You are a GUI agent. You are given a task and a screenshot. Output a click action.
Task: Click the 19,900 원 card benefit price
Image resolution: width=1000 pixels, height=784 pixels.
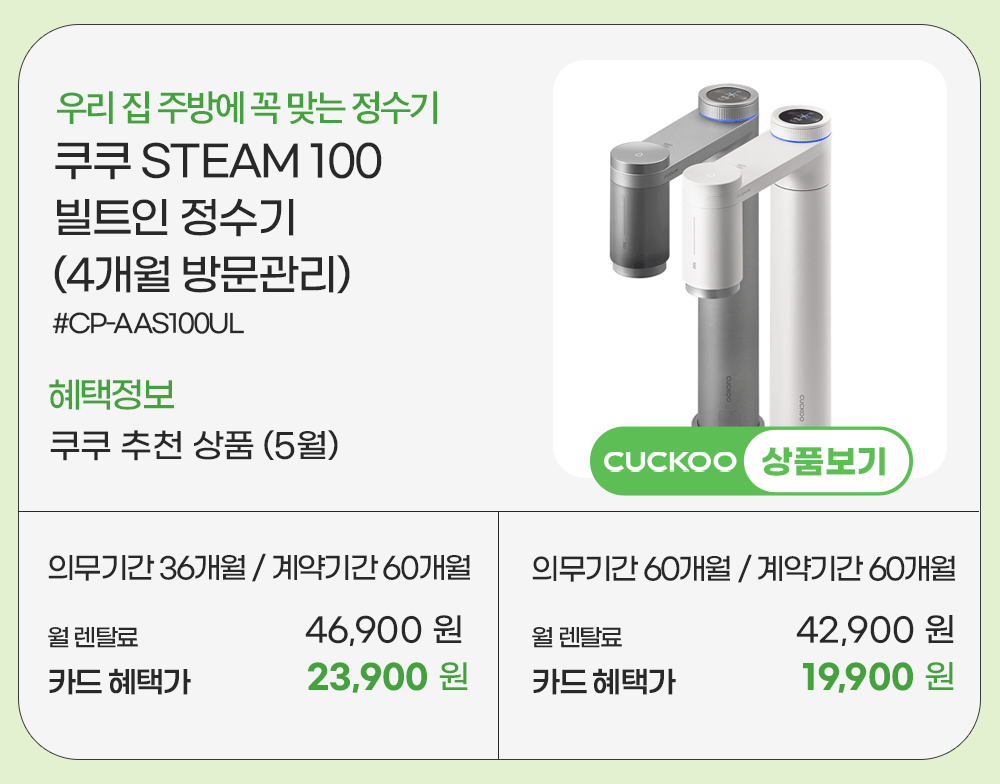tap(877, 677)
